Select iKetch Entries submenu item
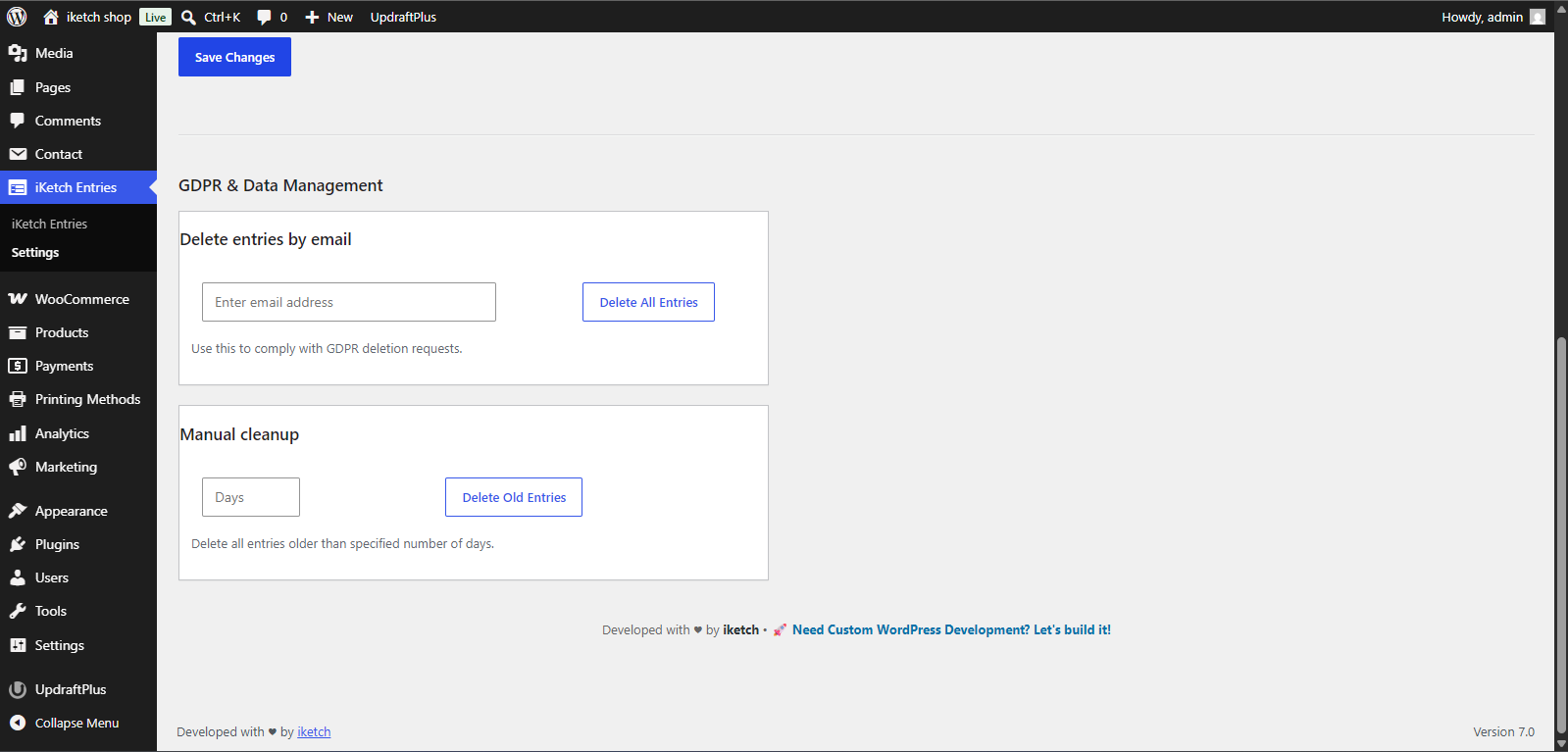1568x752 pixels. (49, 224)
